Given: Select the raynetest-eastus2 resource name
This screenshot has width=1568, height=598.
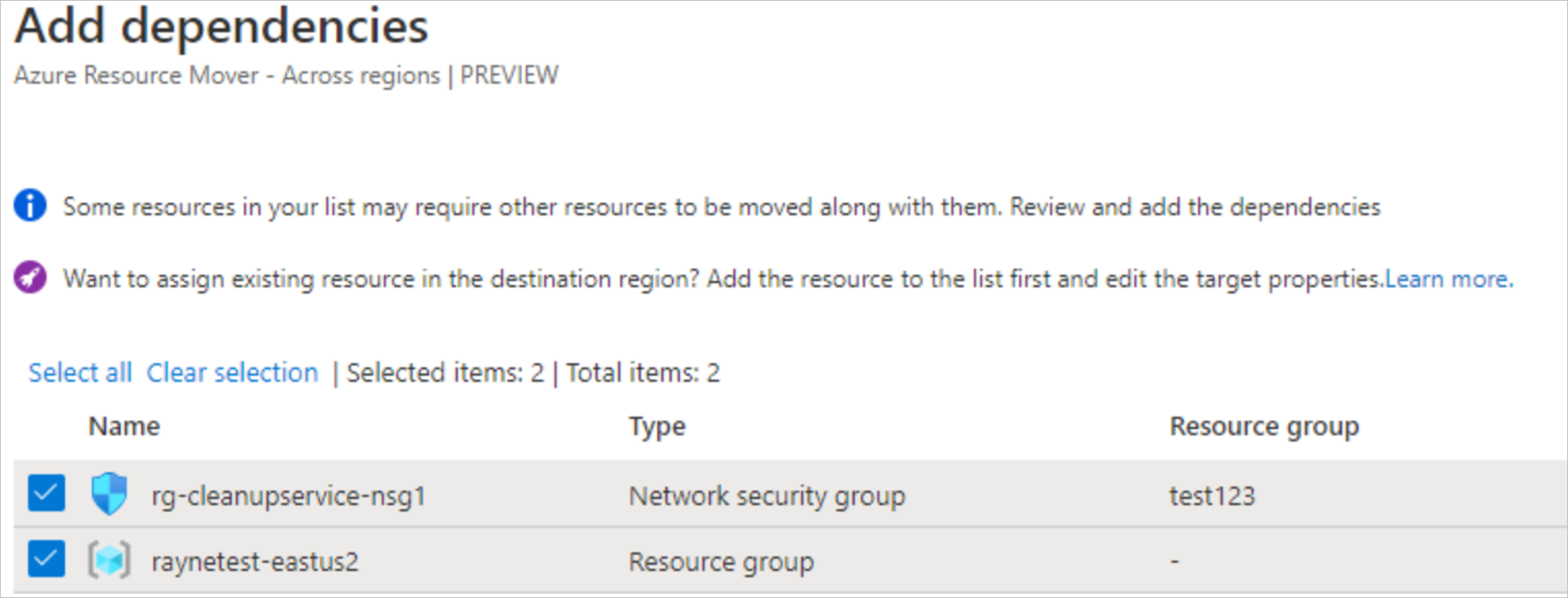Looking at the screenshot, I should 255,561.
